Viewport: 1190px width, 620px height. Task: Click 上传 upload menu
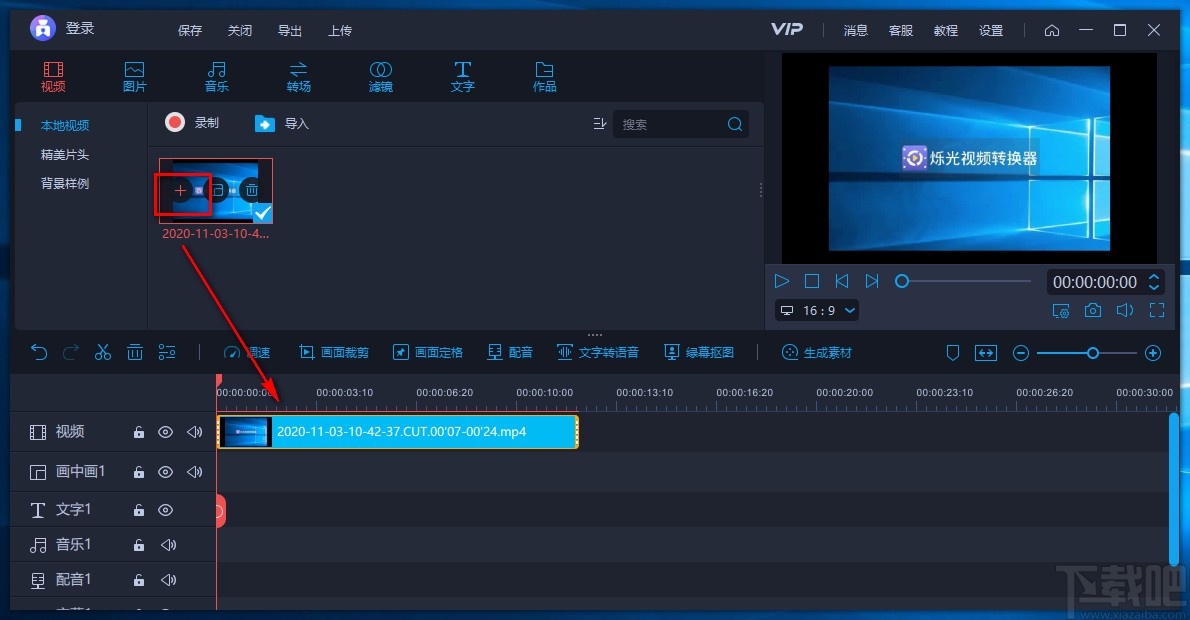point(340,30)
